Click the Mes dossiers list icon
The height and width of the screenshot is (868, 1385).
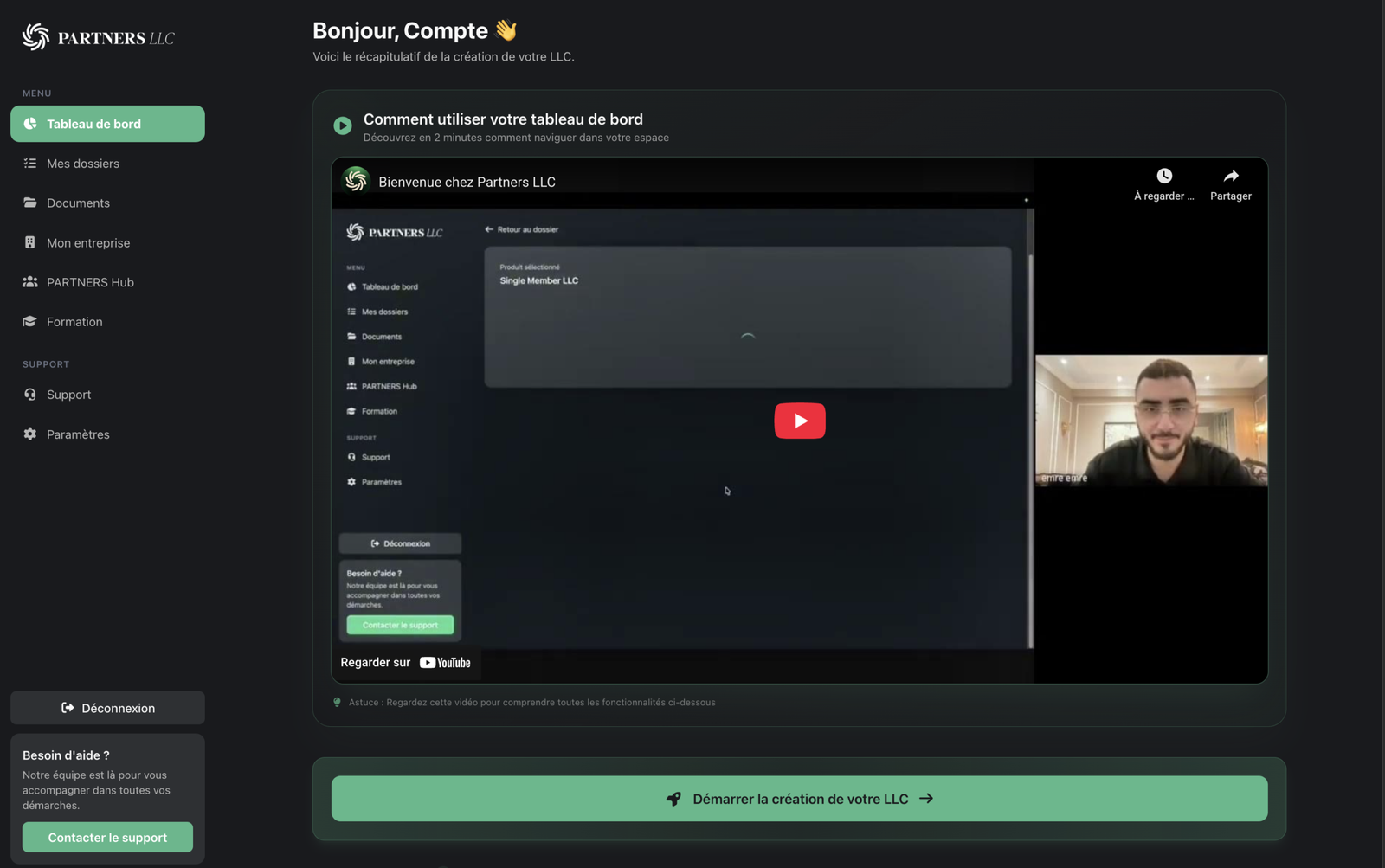pos(30,164)
